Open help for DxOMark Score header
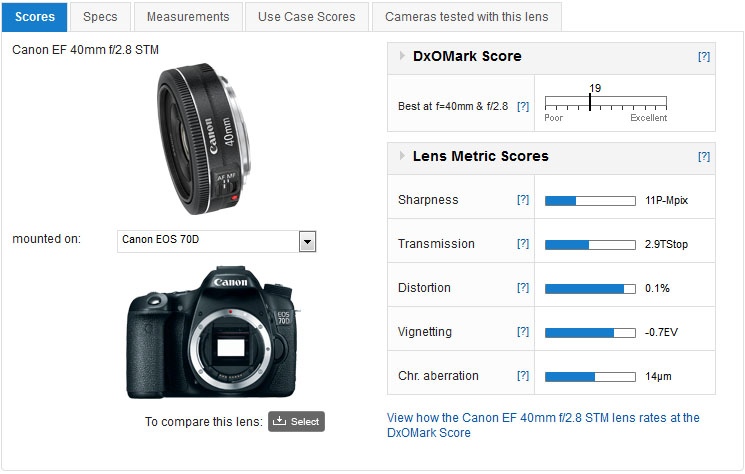The image size is (745, 474). [x=704, y=57]
